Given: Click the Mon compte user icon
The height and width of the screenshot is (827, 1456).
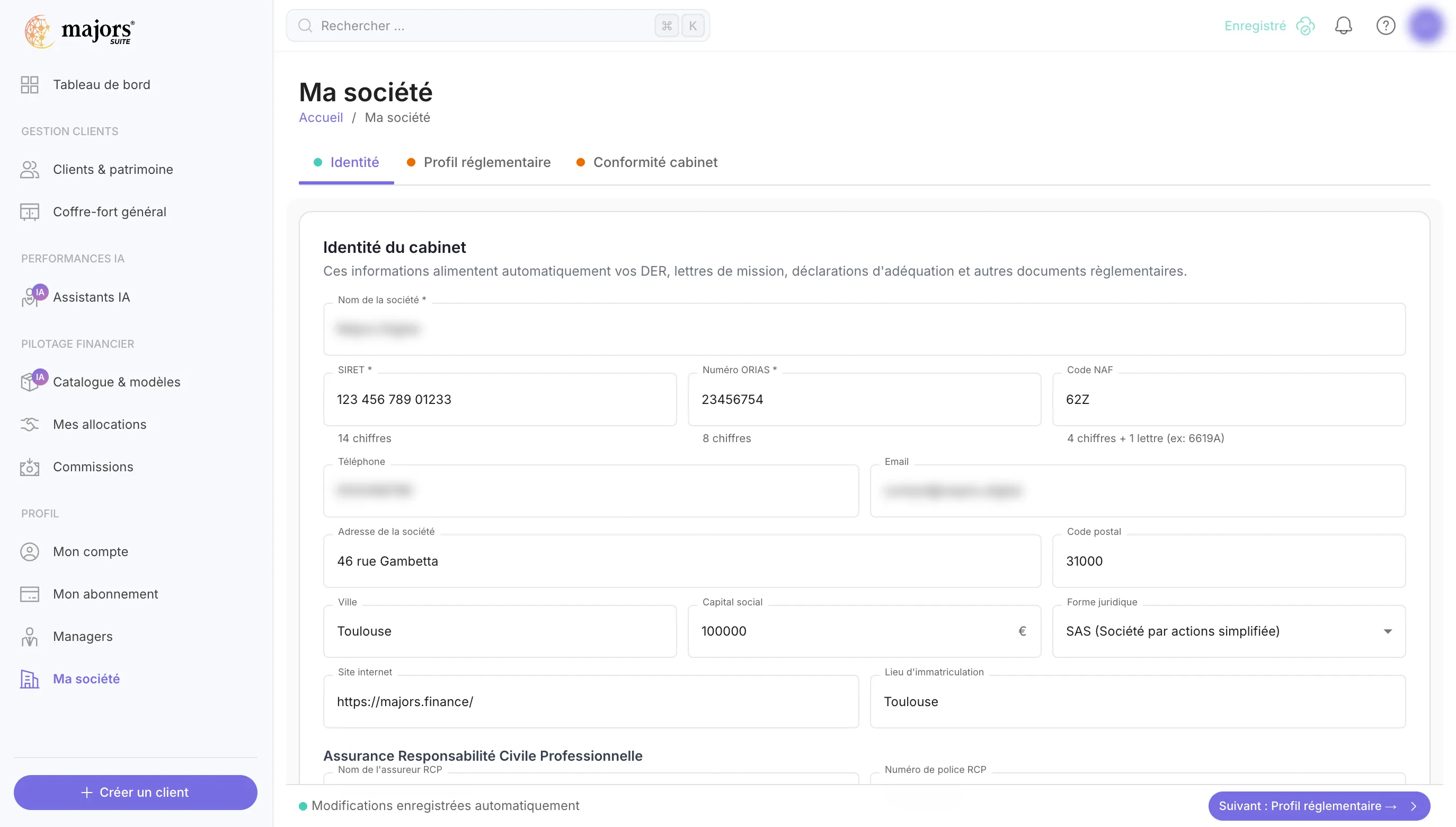Looking at the screenshot, I should [30, 551].
